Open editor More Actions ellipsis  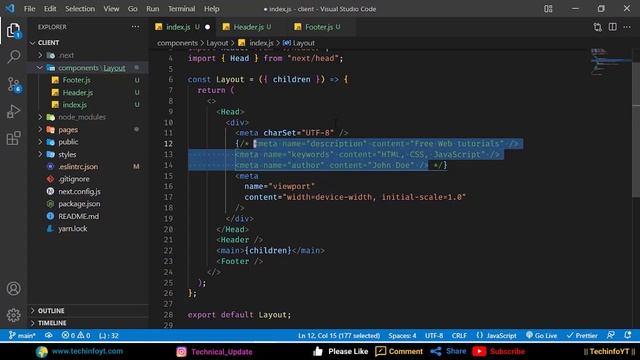(x=627, y=27)
